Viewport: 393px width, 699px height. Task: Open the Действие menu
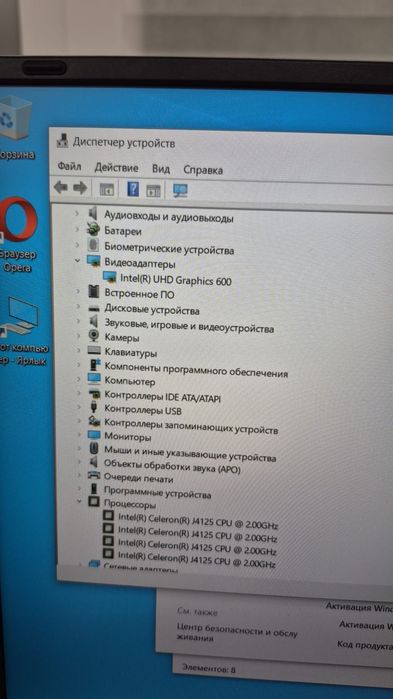tap(116, 168)
